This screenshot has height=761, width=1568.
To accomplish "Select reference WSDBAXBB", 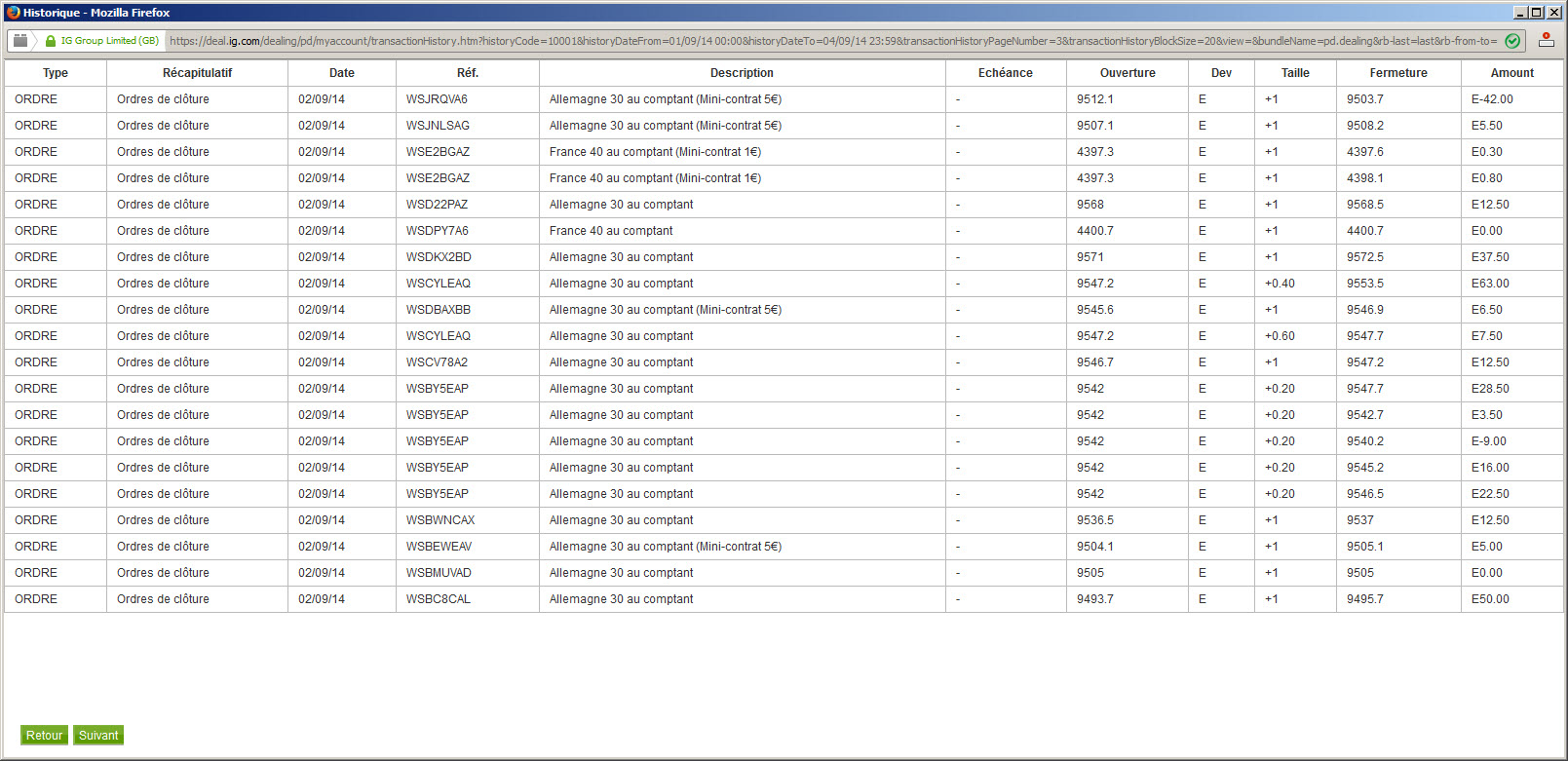I will (439, 310).
